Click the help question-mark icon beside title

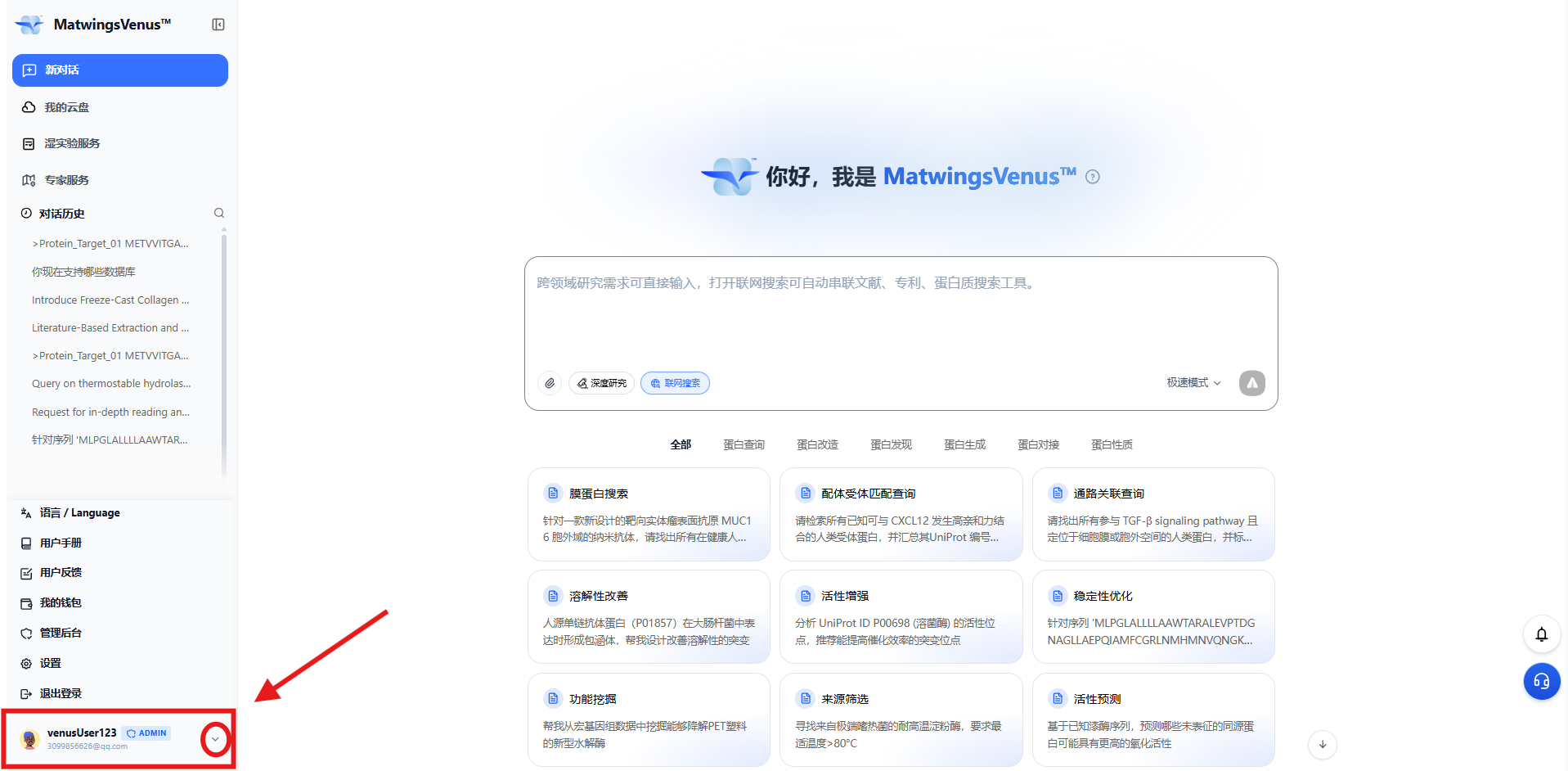click(x=1093, y=177)
